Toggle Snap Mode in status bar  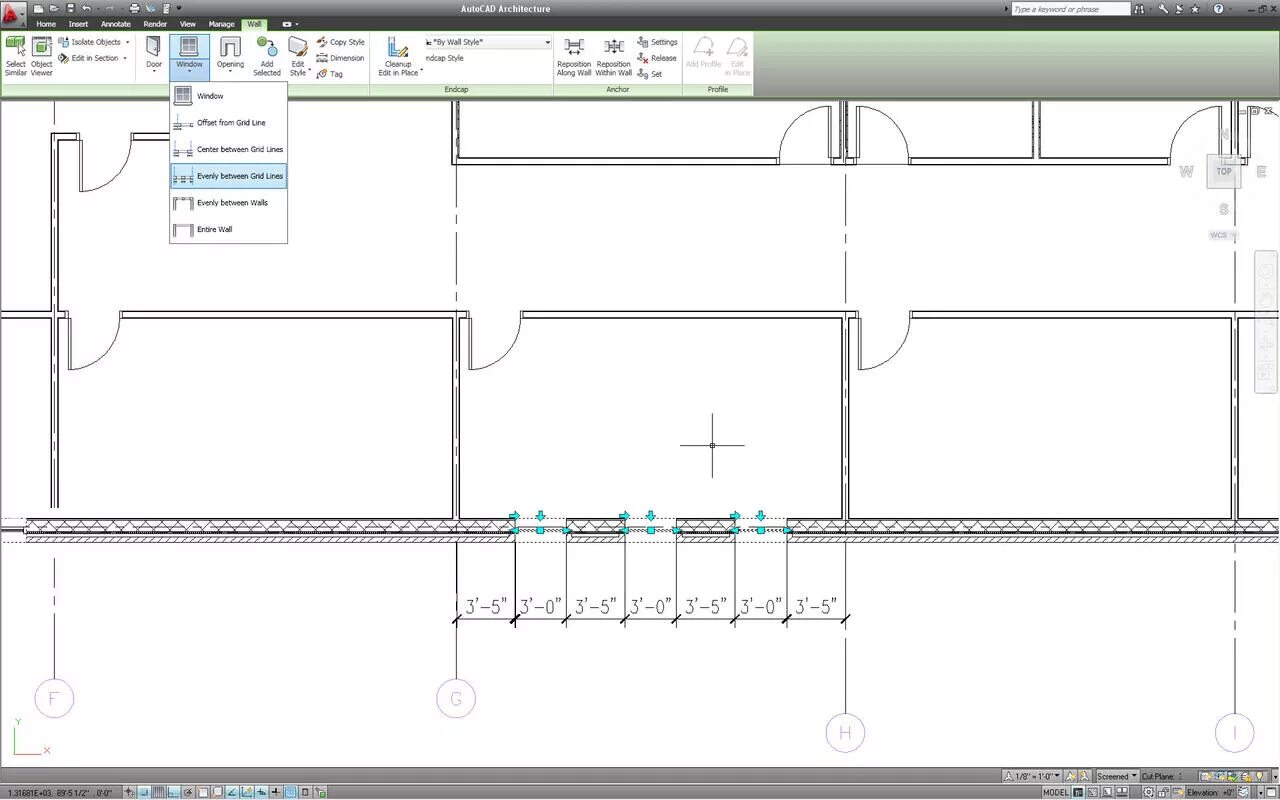(x=144, y=792)
